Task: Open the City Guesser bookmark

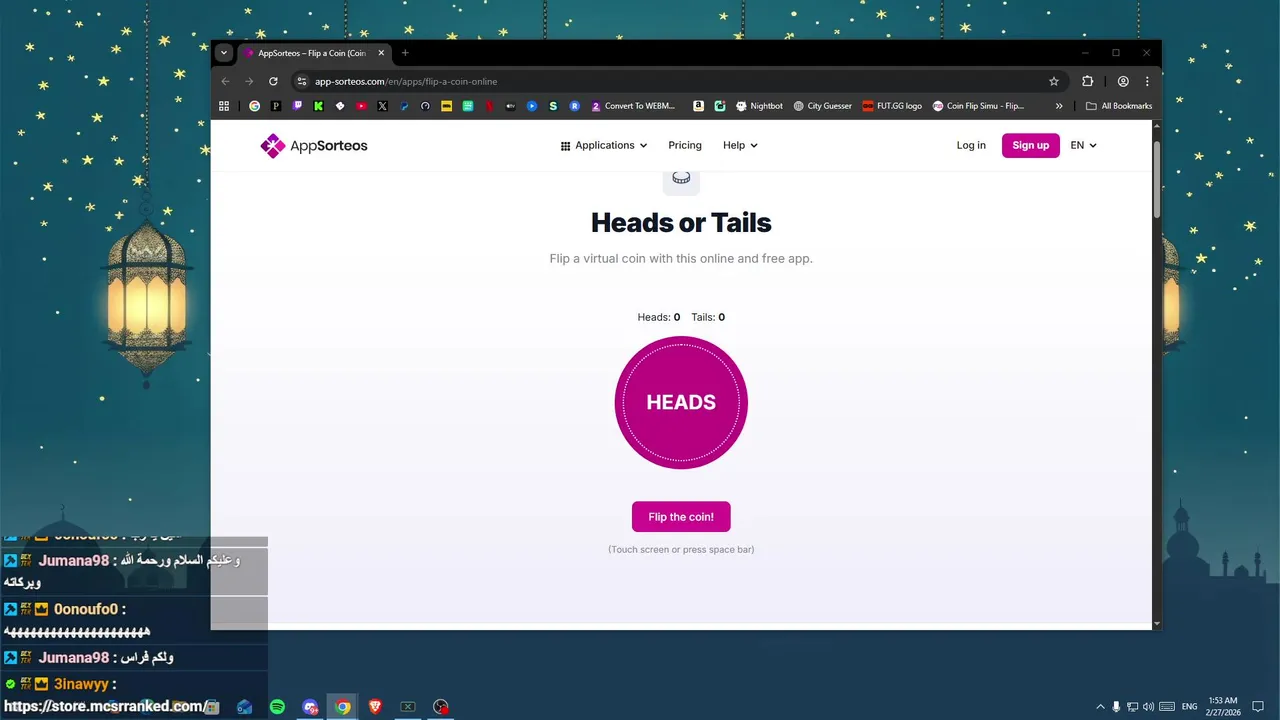Action: tap(822, 105)
